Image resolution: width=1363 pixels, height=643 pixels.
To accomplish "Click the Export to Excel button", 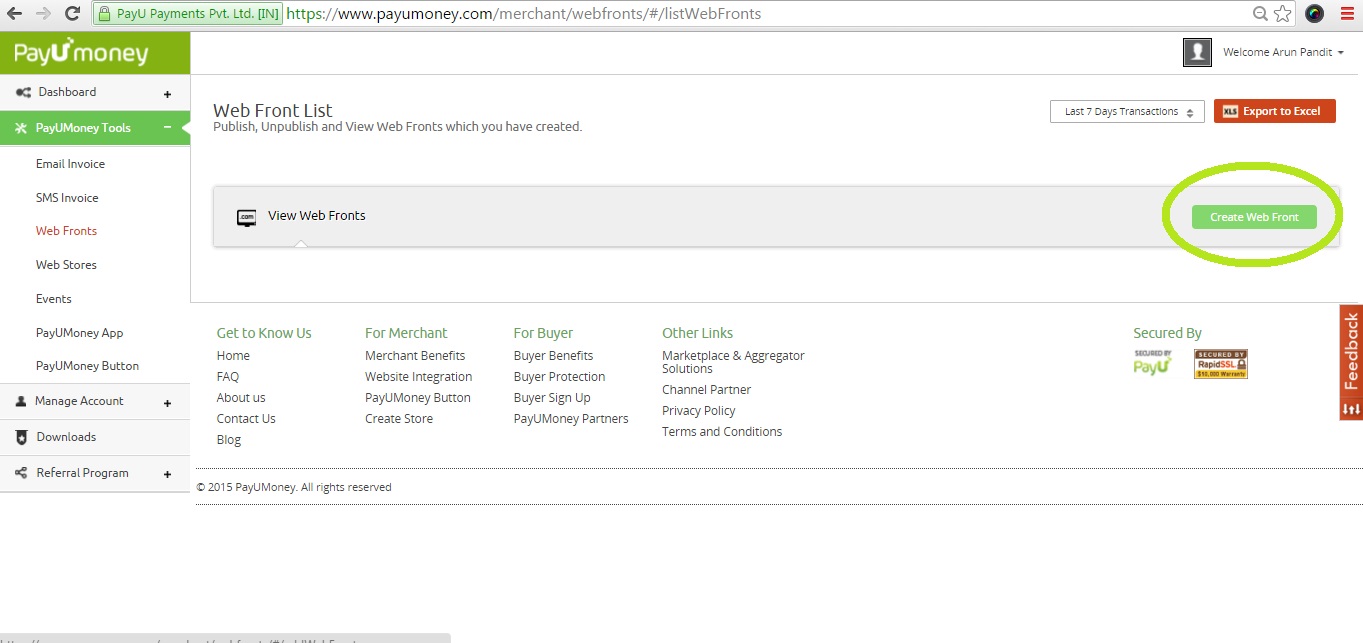I will (1275, 111).
